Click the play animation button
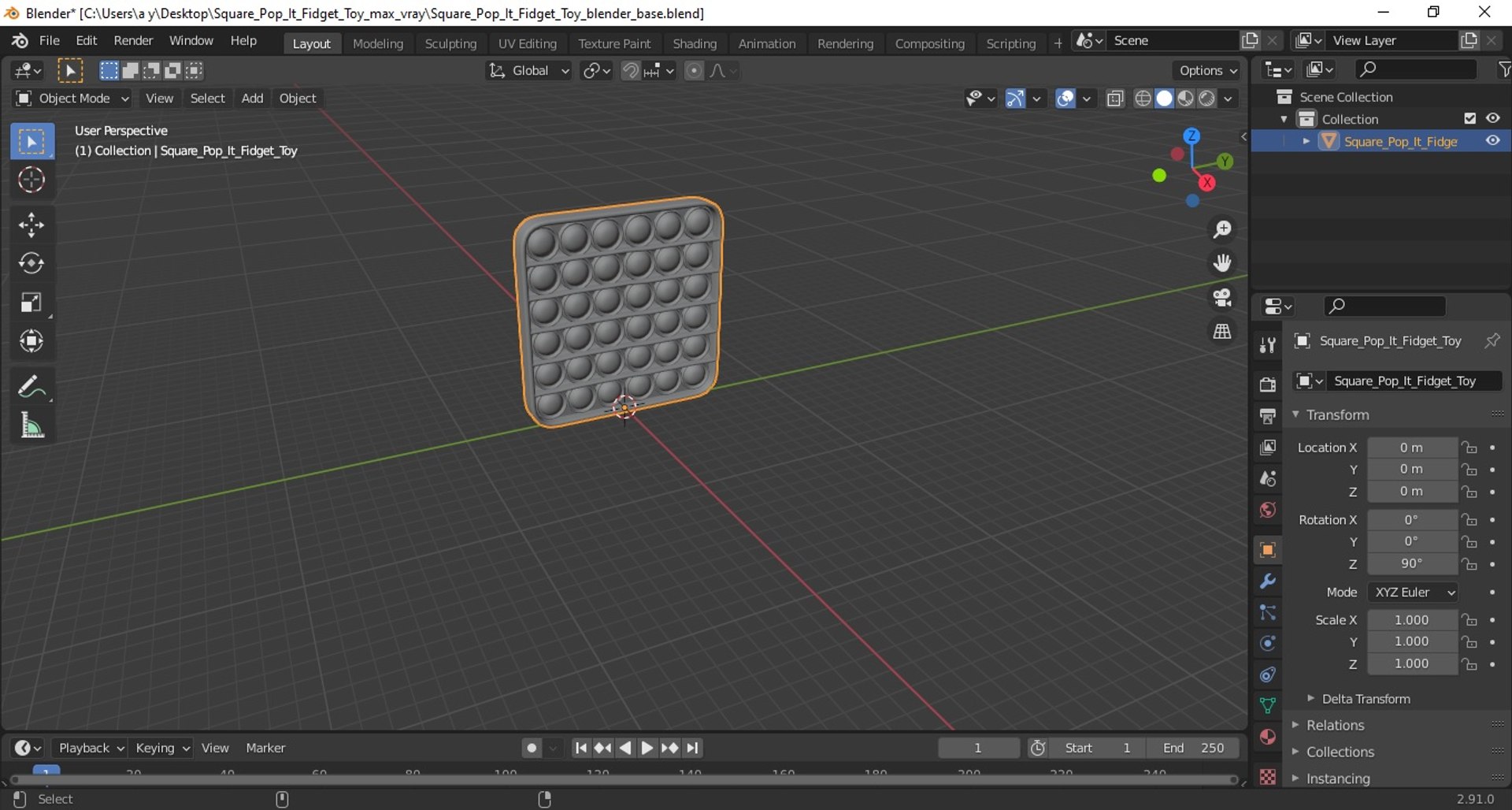This screenshot has width=1512, height=810. [647, 748]
